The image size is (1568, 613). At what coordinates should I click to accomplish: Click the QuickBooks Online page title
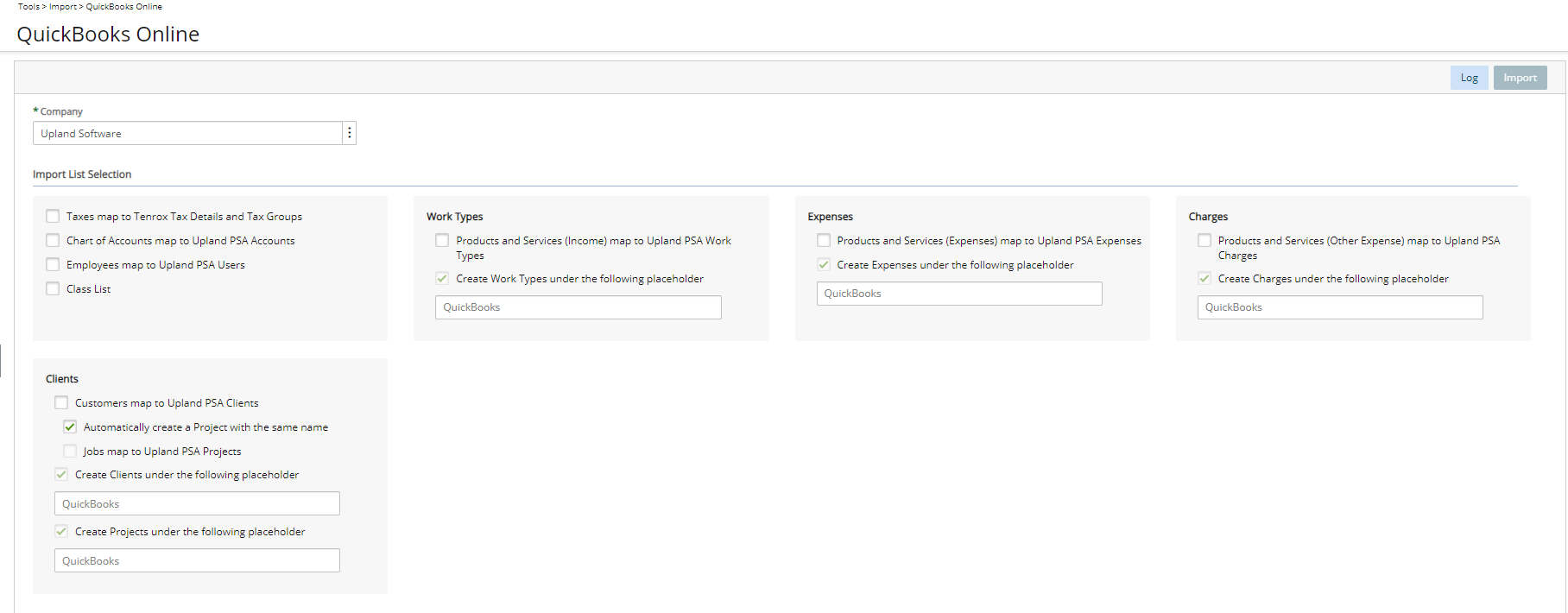click(x=108, y=34)
